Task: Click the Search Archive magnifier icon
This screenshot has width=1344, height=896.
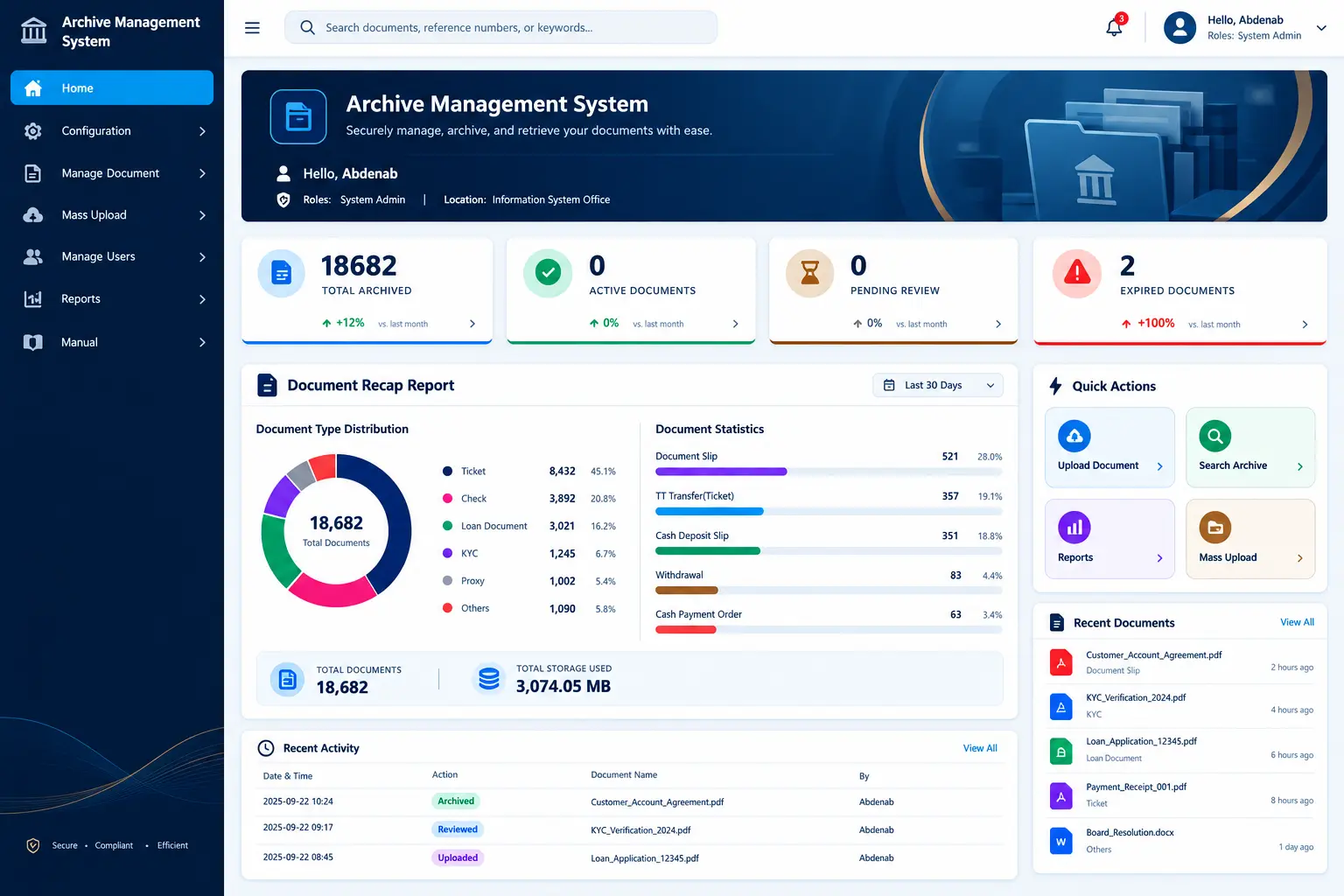Action: (x=1215, y=436)
